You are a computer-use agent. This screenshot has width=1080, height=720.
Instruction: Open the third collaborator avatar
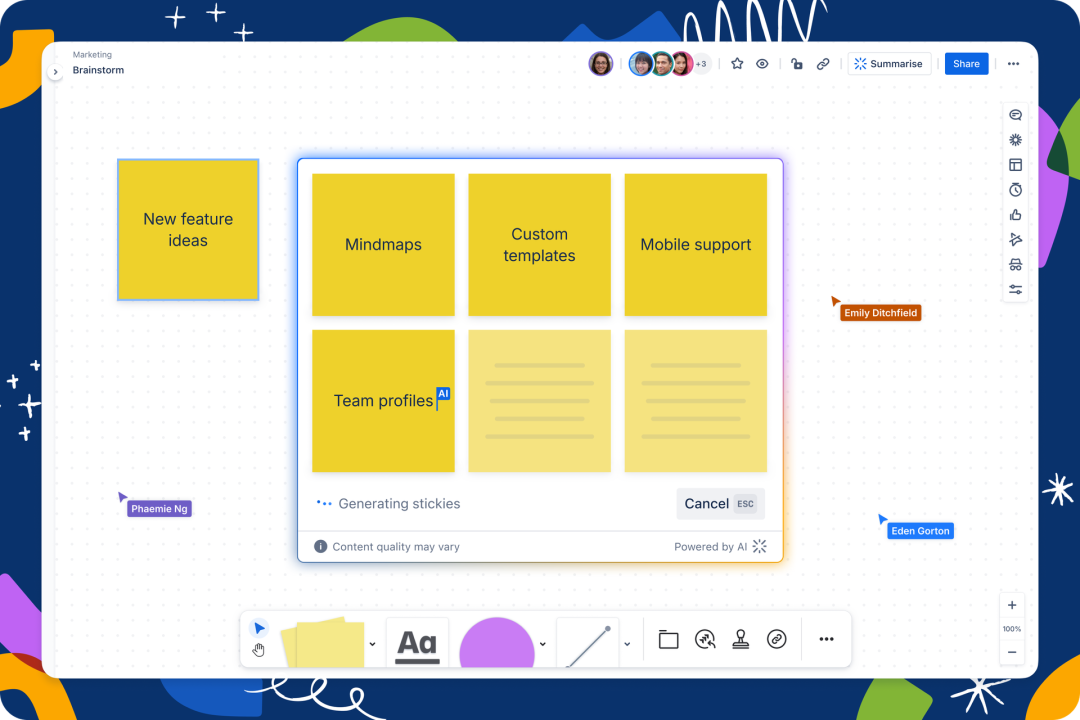pos(662,63)
